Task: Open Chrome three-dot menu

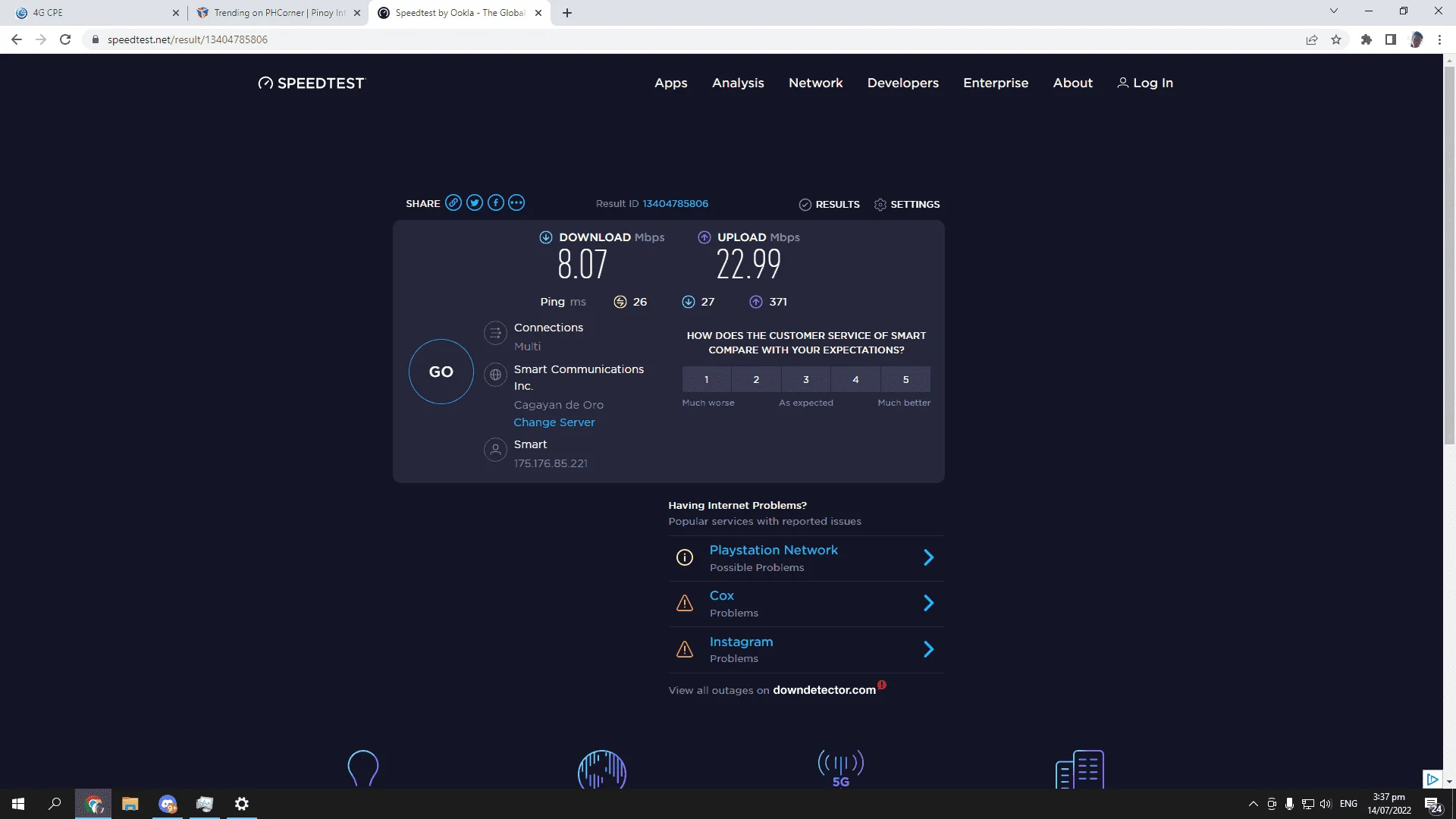Action: tap(1439, 39)
